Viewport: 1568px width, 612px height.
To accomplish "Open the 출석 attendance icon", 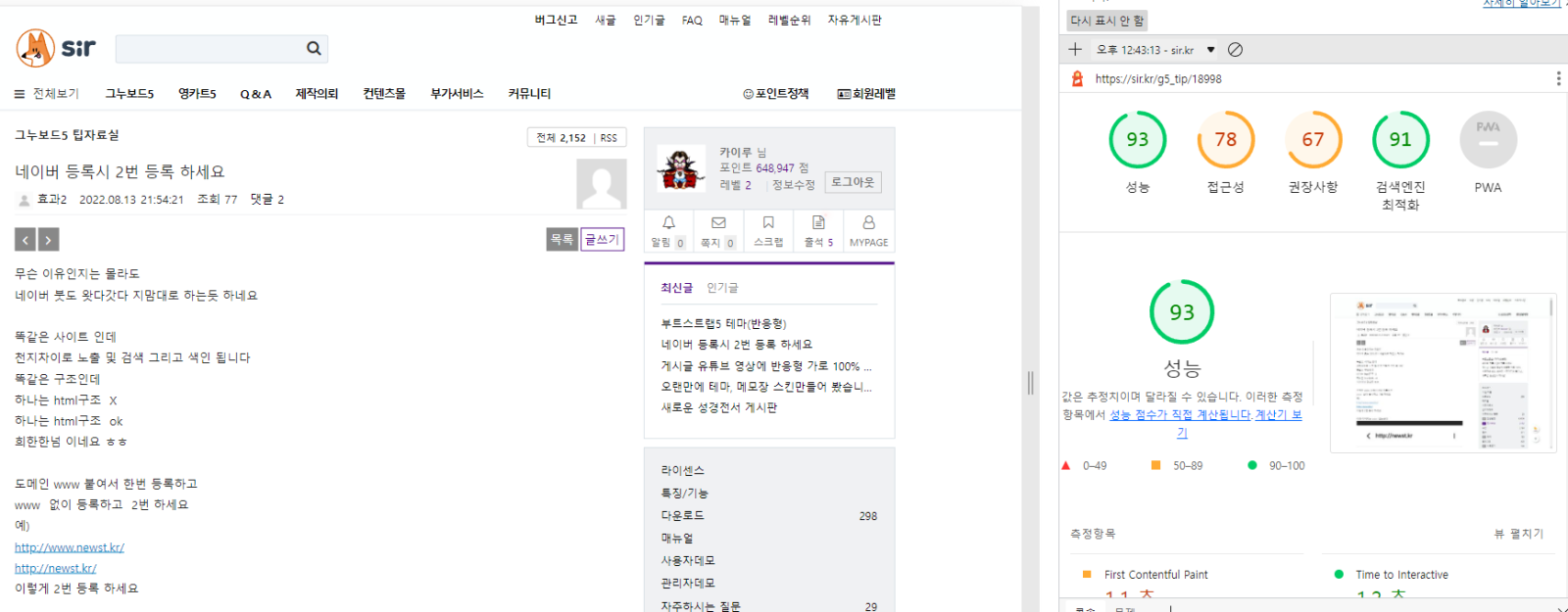I will 818,230.
